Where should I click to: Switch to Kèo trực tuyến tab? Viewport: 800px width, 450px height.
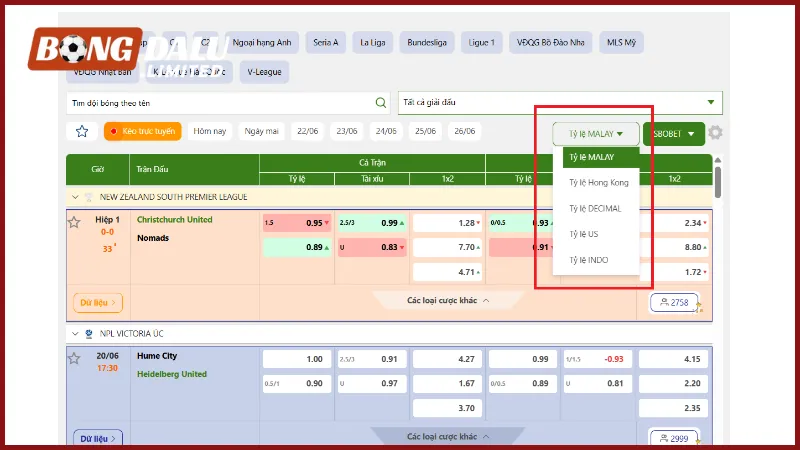coord(142,131)
